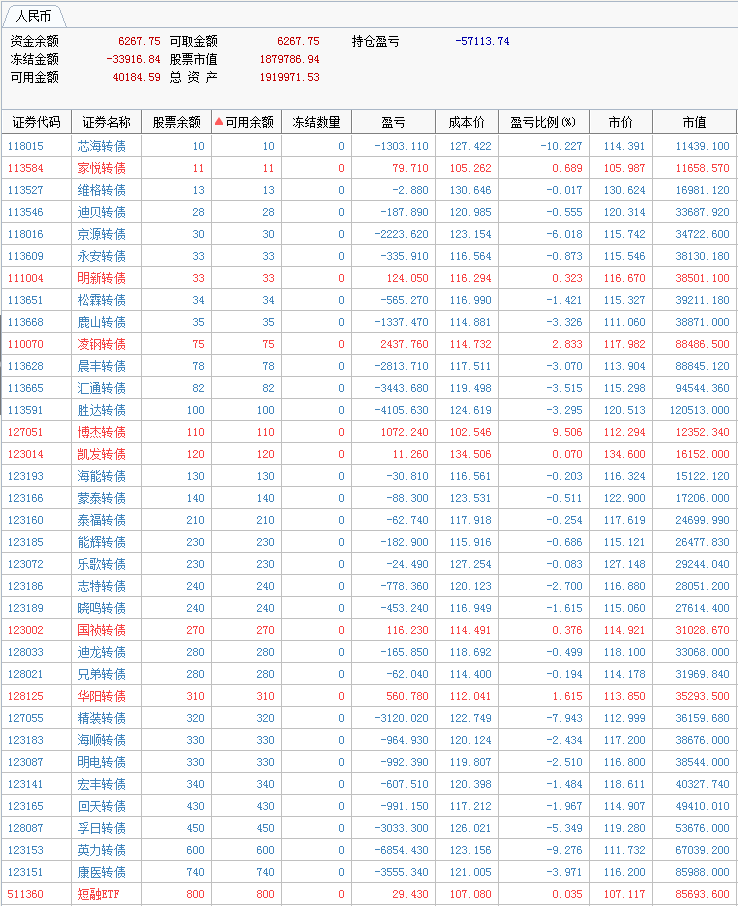Viewport: 738px width, 906px height.
Task: Click the 志特转债 security name
Action: [102, 586]
